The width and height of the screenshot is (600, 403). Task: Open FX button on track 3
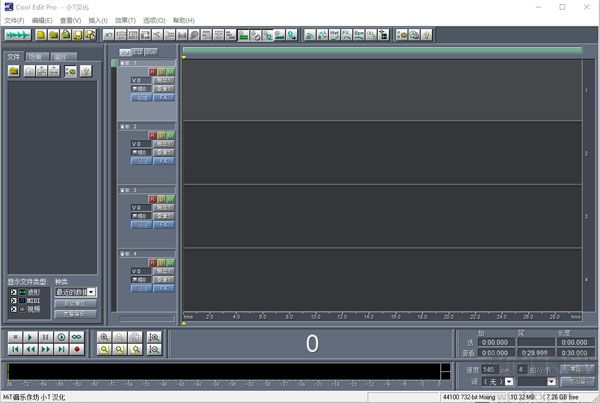pyautogui.click(x=164, y=225)
